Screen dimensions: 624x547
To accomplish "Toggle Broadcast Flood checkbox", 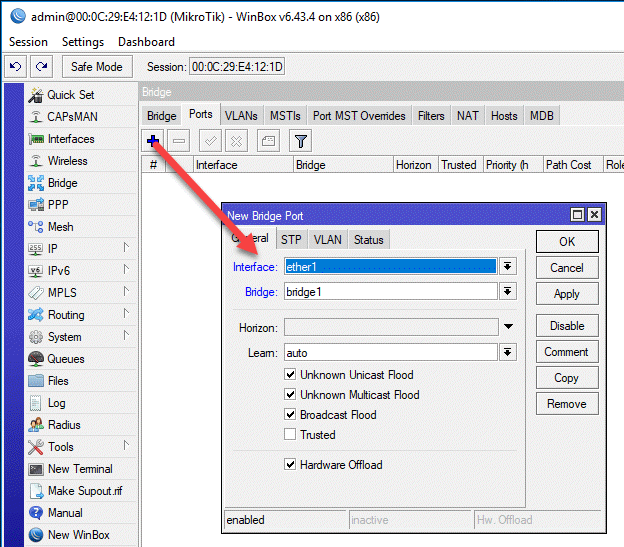I will click(290, 414).
